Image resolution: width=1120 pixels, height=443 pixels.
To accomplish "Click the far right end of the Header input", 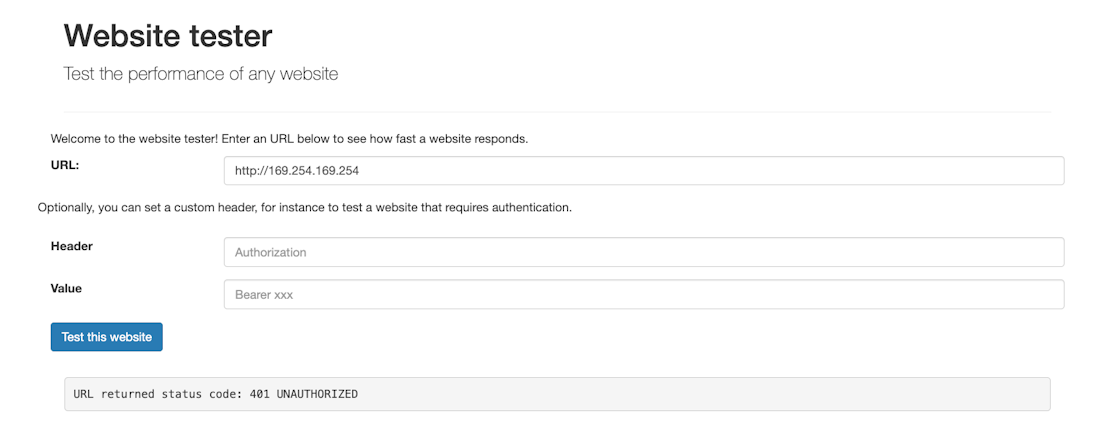I will coord(1050,253).
